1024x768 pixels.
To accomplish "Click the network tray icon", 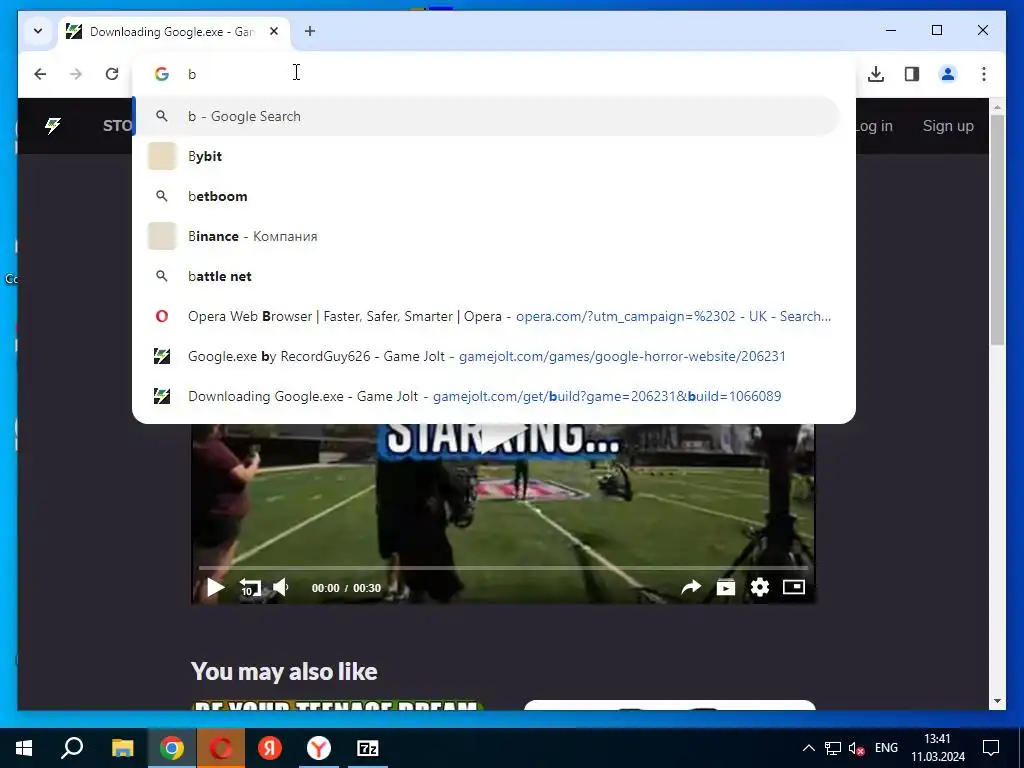I will coord(833,748).
